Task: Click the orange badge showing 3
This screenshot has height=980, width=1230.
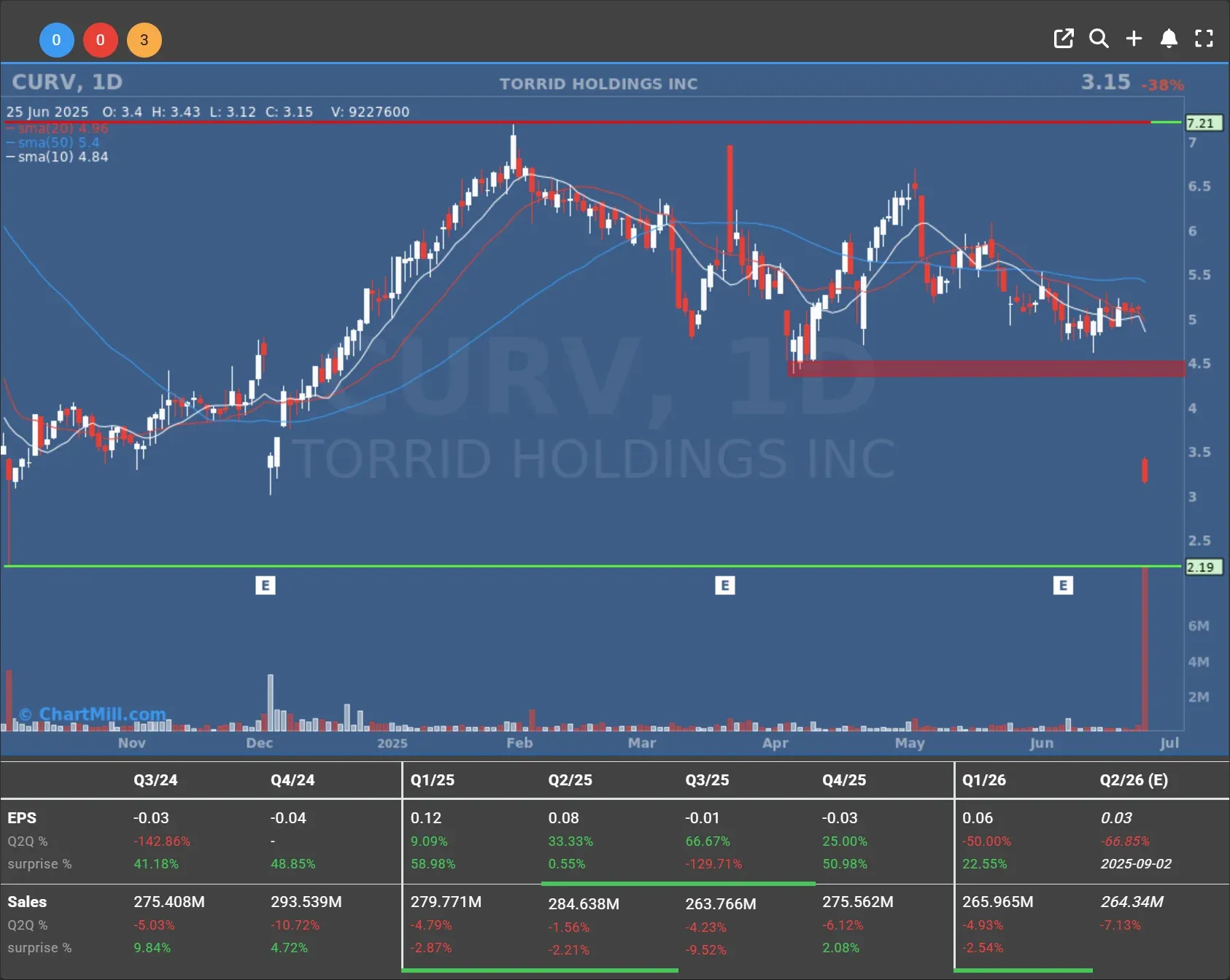Action: (144, 40)
